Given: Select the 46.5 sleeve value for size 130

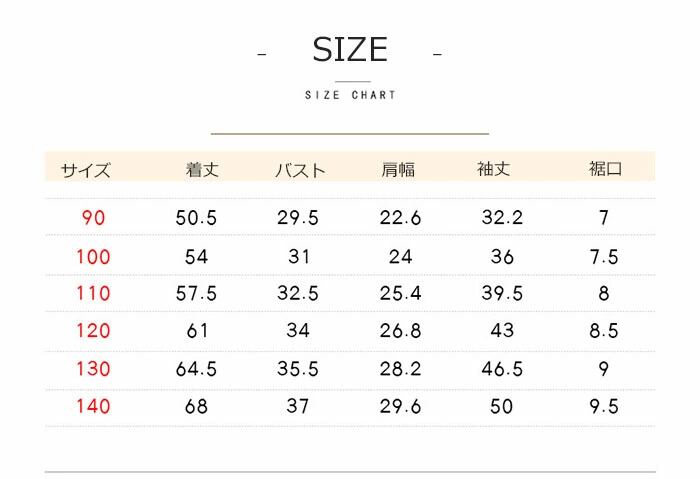Looking at the screenshot, I should (x=502, y=369).
